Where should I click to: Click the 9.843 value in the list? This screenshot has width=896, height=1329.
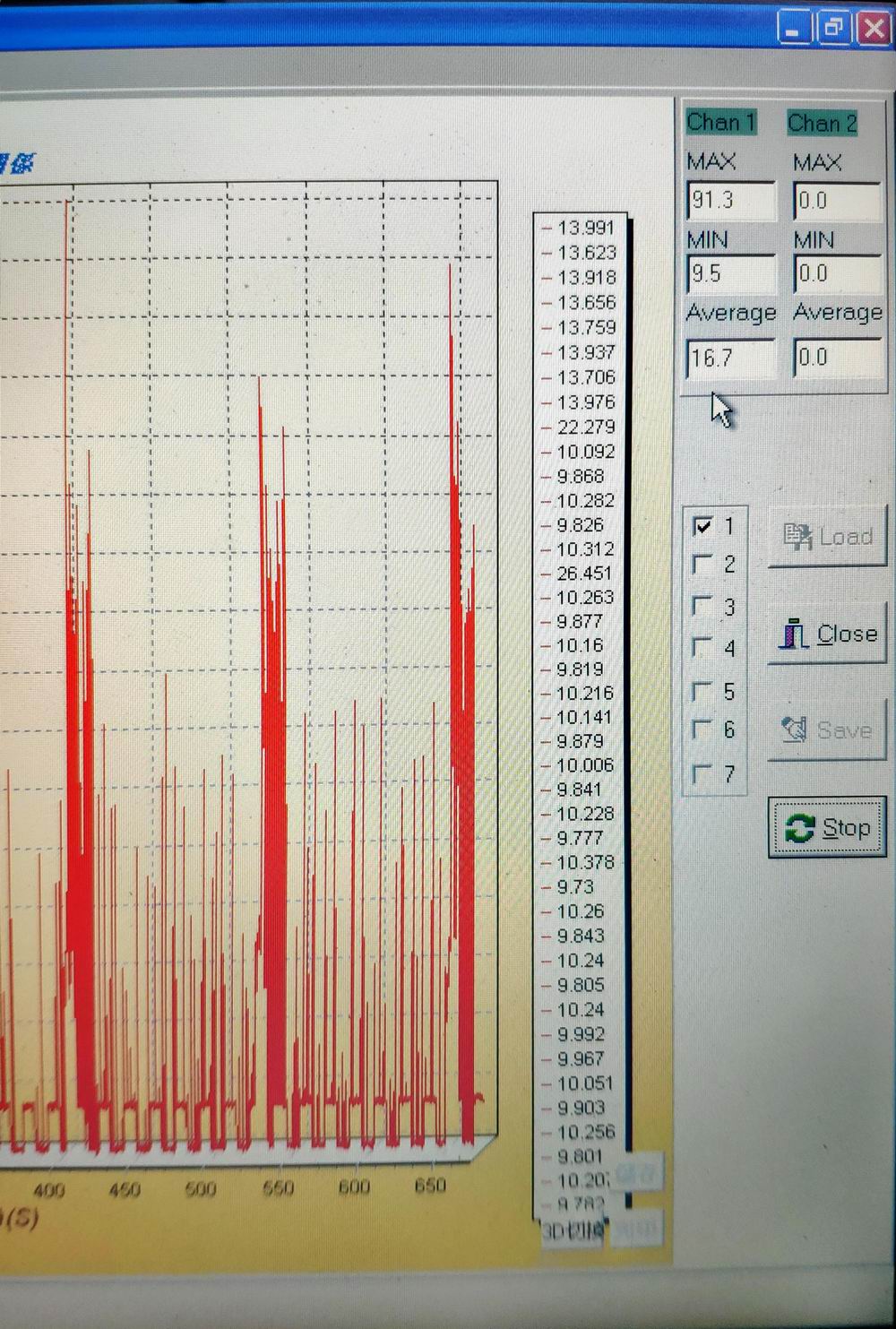(581, 936)
